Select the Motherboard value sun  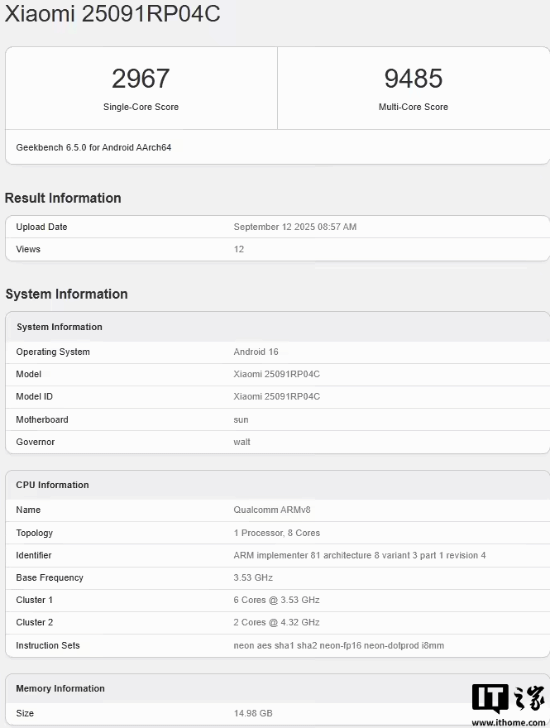click(241, 420)
